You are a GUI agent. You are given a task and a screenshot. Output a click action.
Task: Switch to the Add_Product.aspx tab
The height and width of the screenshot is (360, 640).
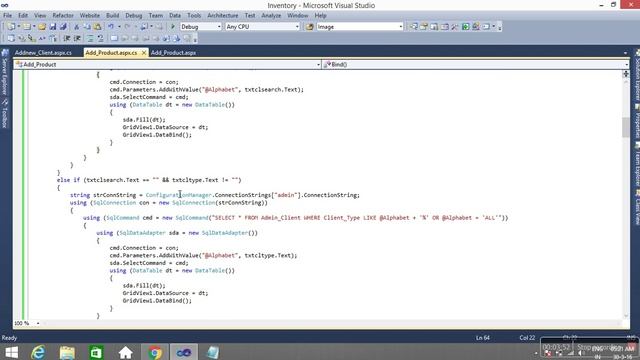pyautogui.click(x=173, y=53)
